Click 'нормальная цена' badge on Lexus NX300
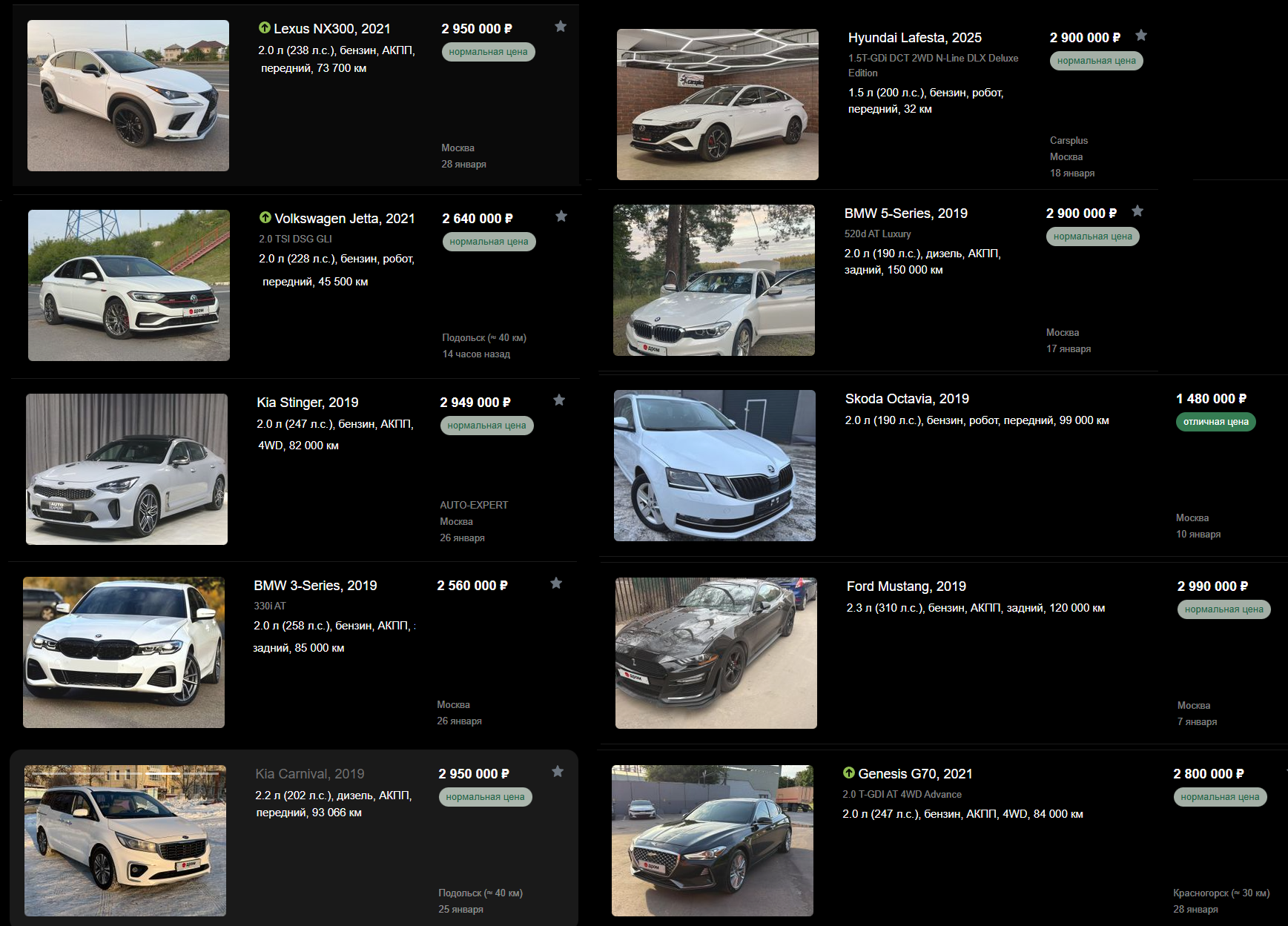The width and height of the screenshot is (1288, 926). click(x=489, y=52)
